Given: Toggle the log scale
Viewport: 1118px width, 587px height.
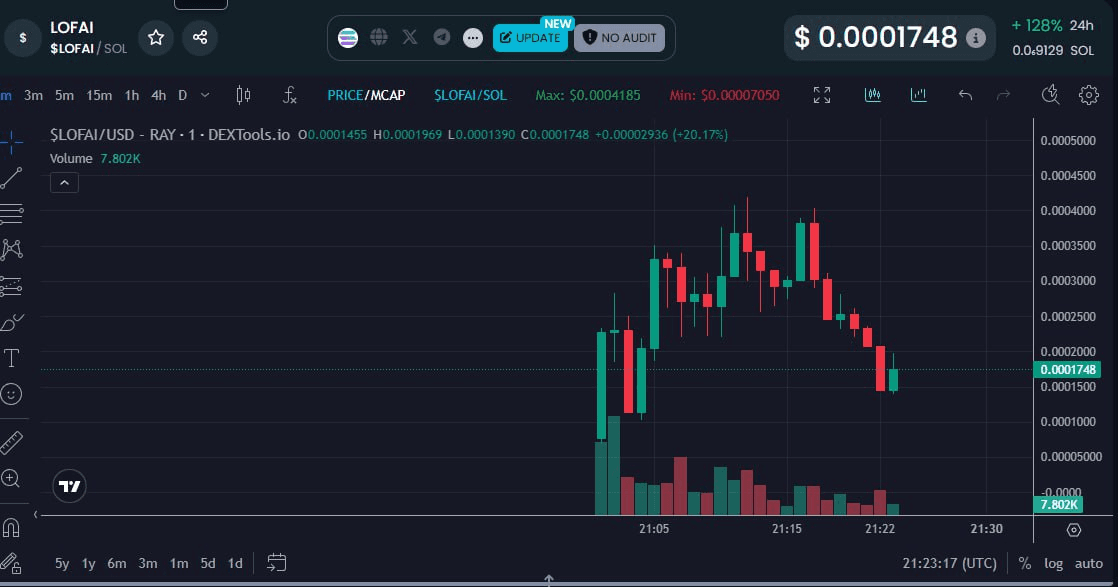Looking at the screenshot, I should pyautogui.click(x=1053, y=563).
